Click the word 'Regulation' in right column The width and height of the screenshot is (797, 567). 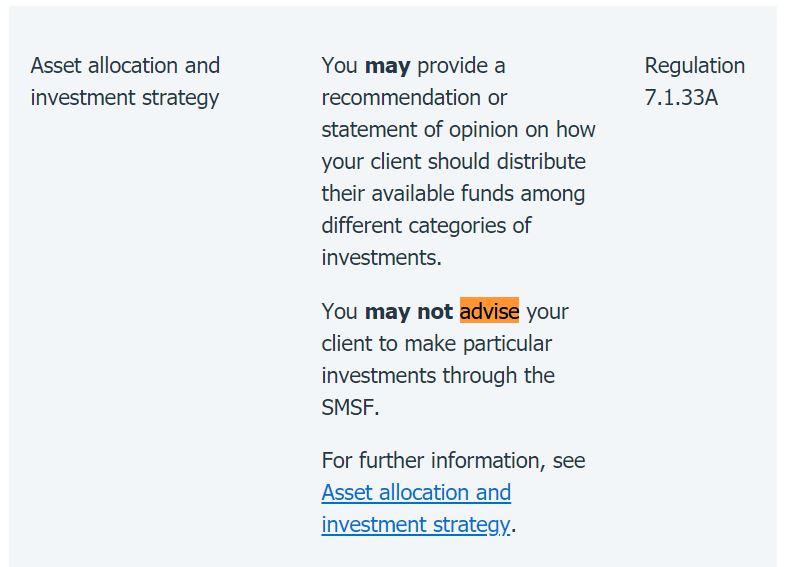coord(694,66)
